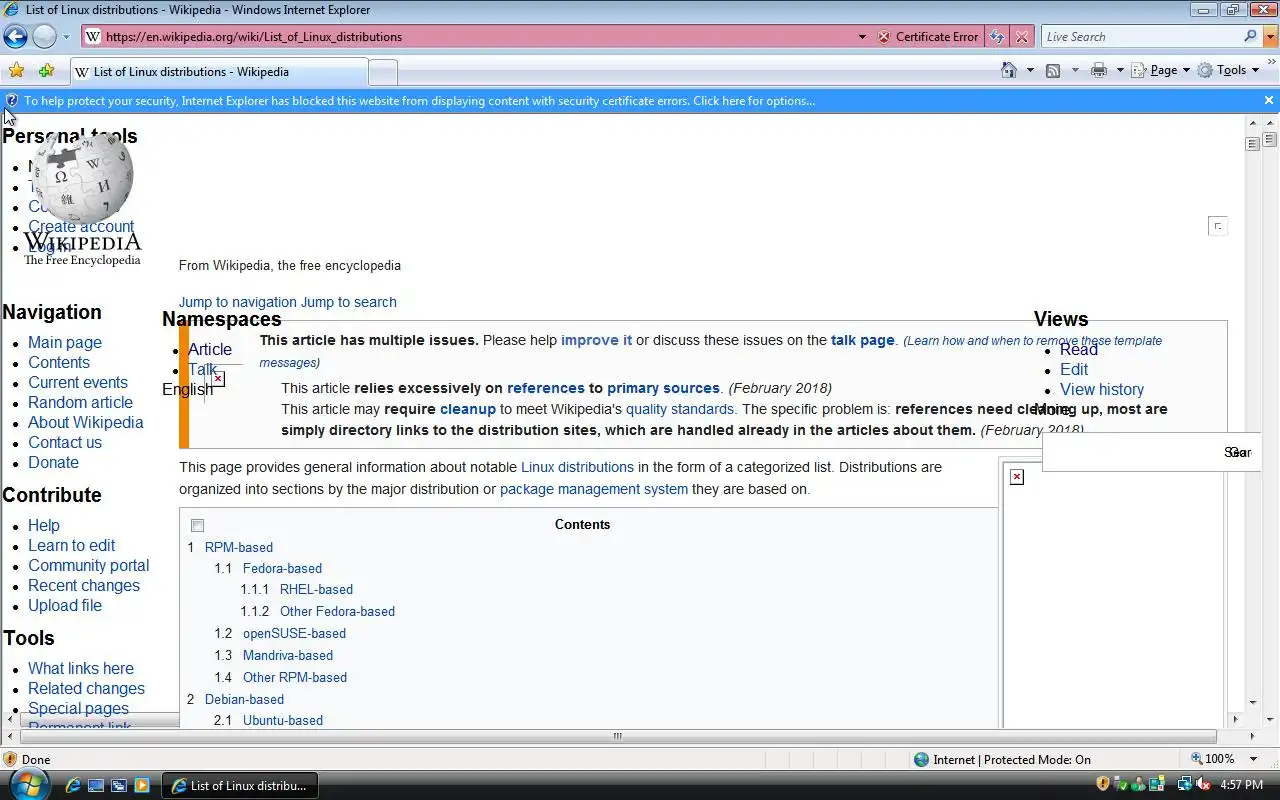Click the browser Forward arrow button
Image resolution: width=1280 pixels, height=800 pixels.
[44, 37]
